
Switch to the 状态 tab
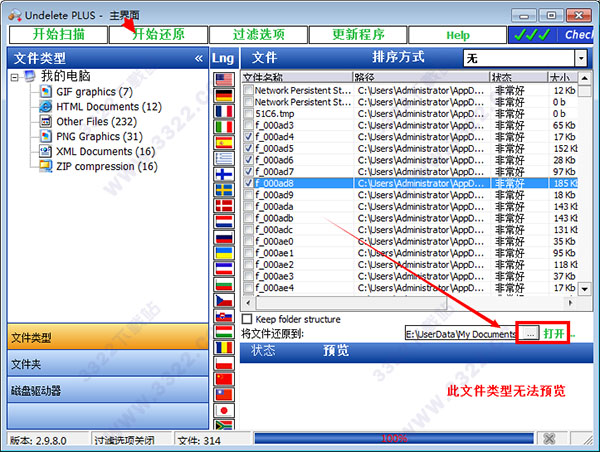tap(263, 351)
